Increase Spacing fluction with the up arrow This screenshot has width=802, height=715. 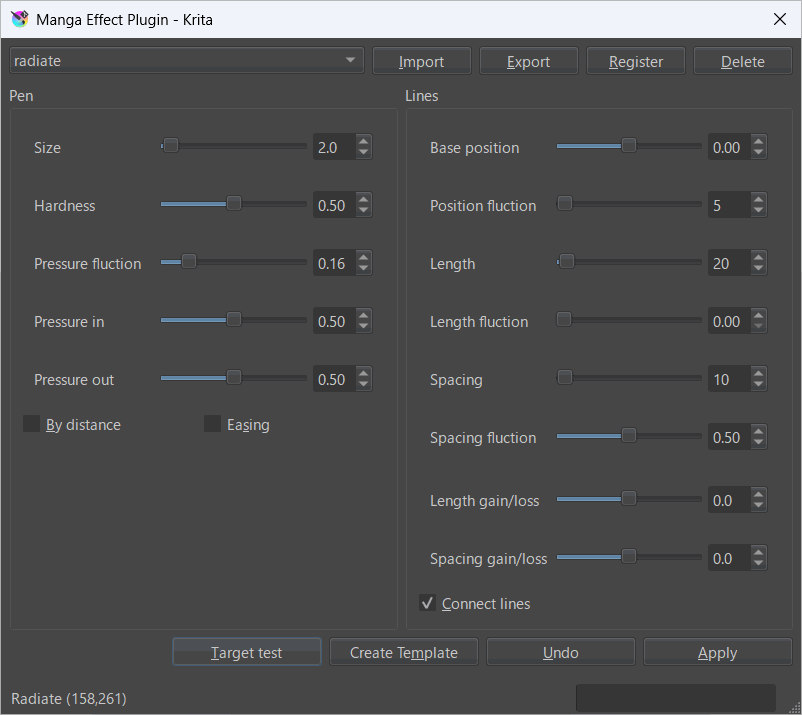tap(759, 431)
